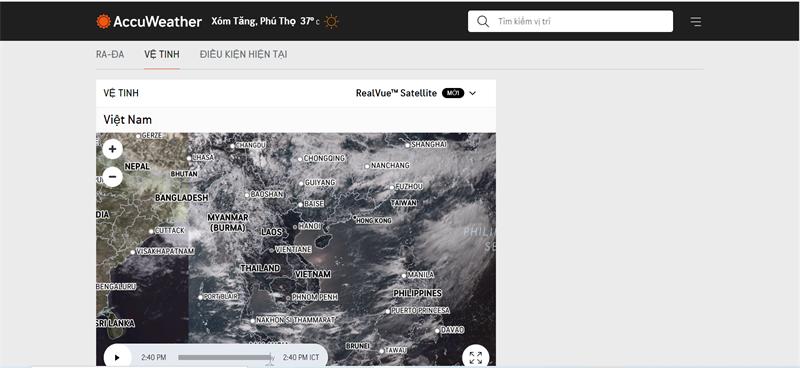Image resolution: width=800 pixels, height=368 pixels.
Task: Click the TAIWAN label on the map
Action: [404, 203]
